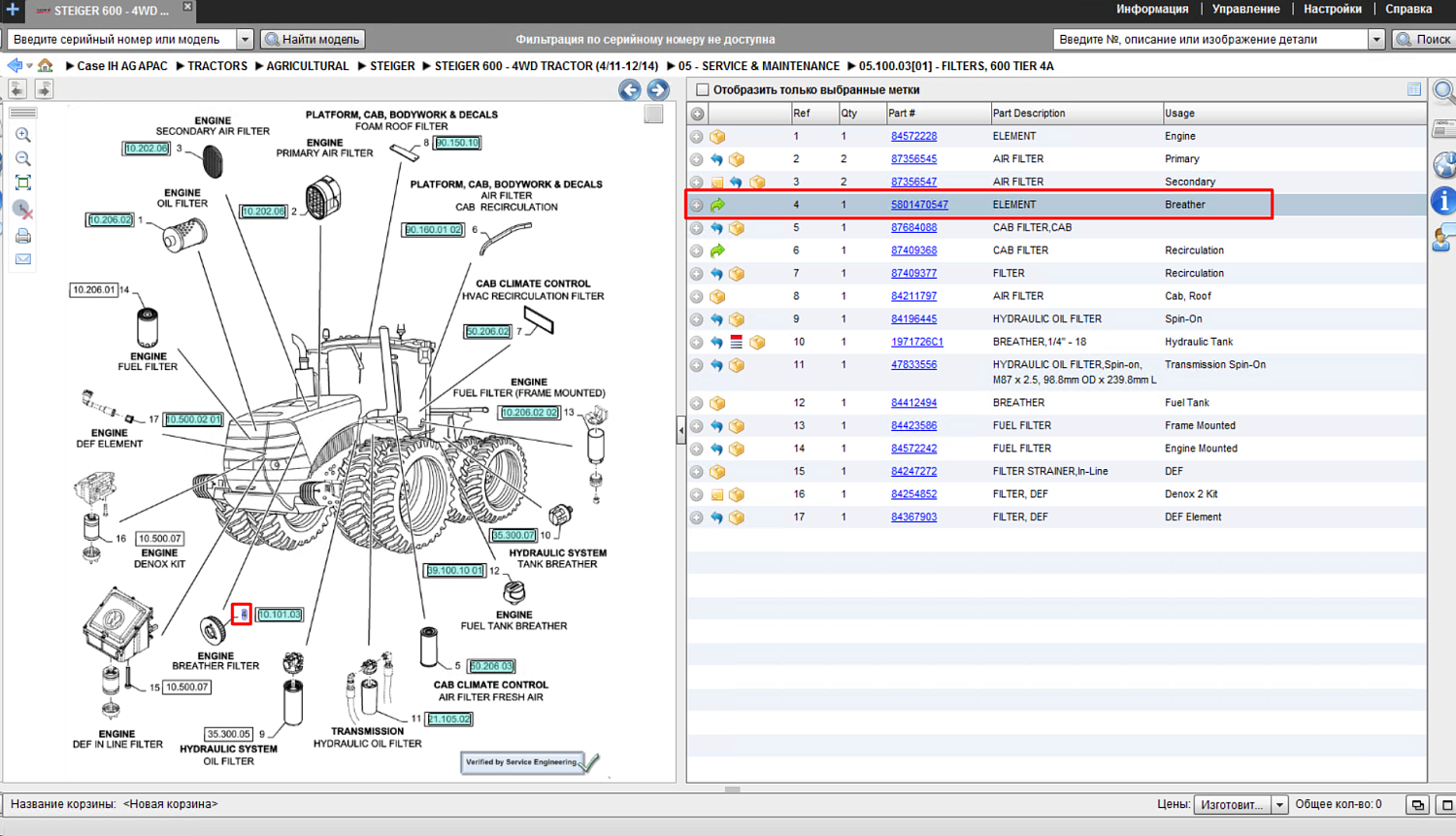This screenshot has width=1456, height=836.
Task: Open the magnifier search panel in the right sidebar
Action: tap(1444, 92)
